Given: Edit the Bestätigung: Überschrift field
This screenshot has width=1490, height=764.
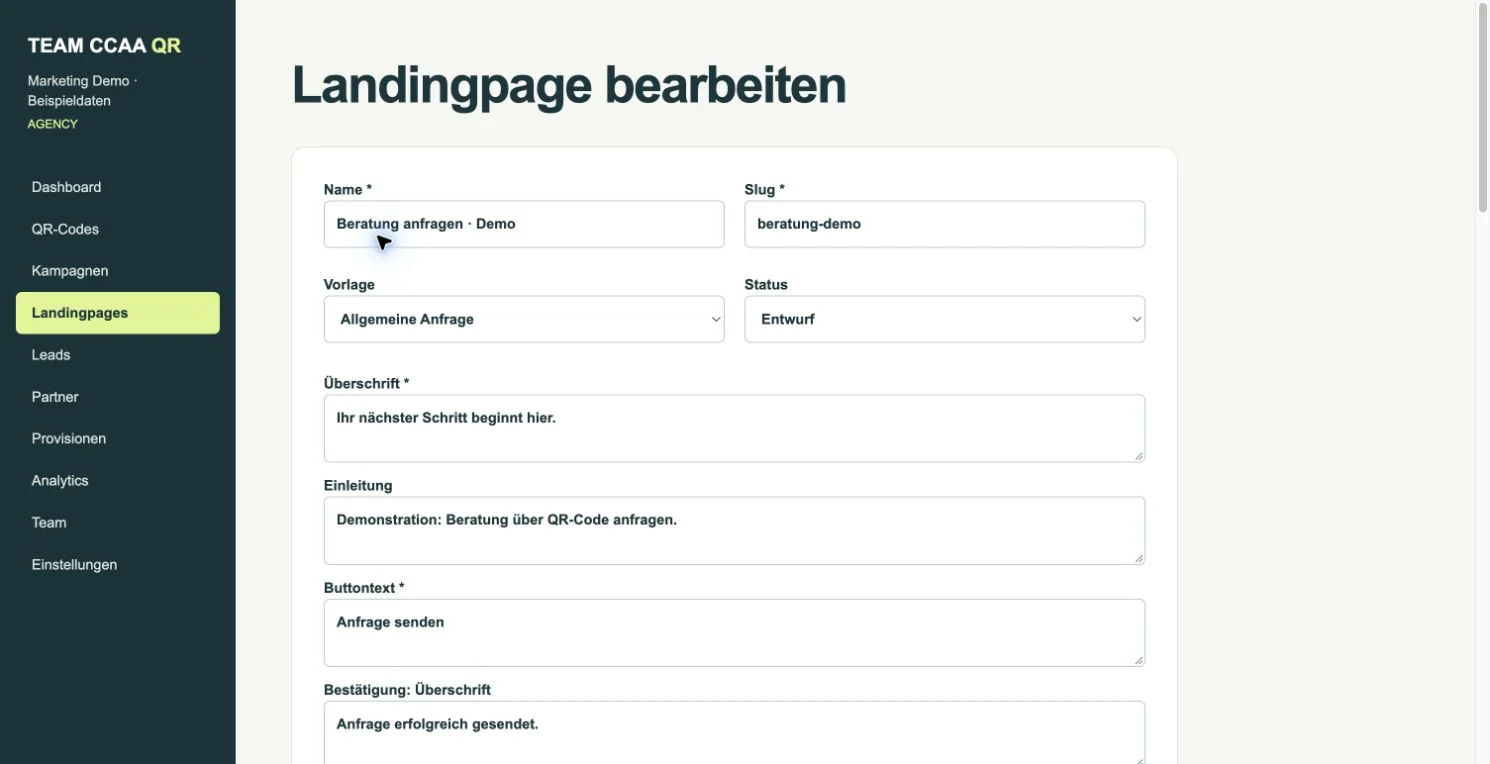Looking at the screenshot, I should tap(734, 733).
